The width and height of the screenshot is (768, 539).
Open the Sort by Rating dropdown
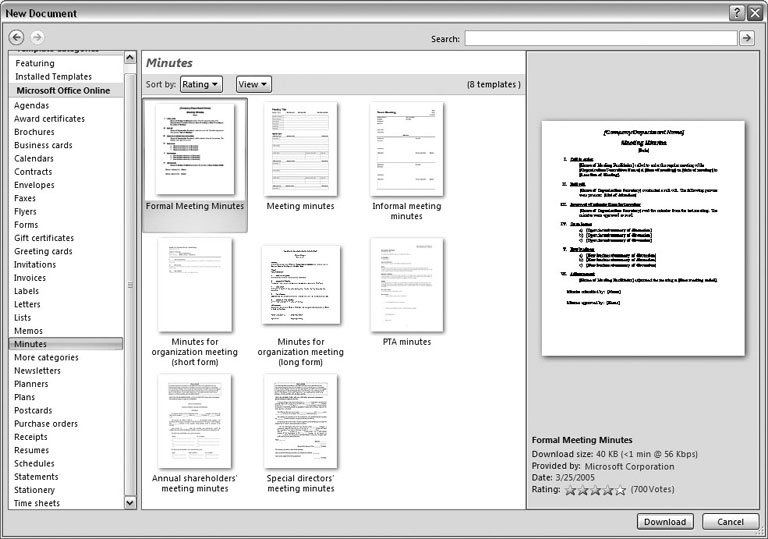(201, 85)
